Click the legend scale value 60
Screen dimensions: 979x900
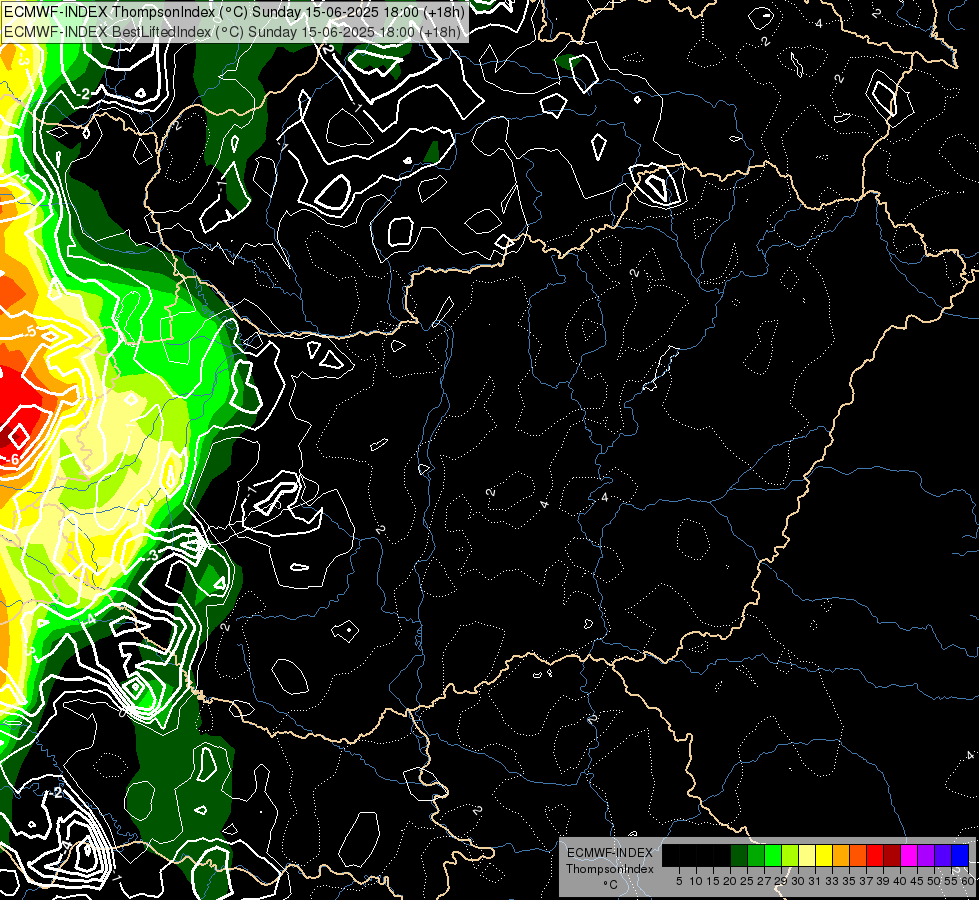click(968, 881)
